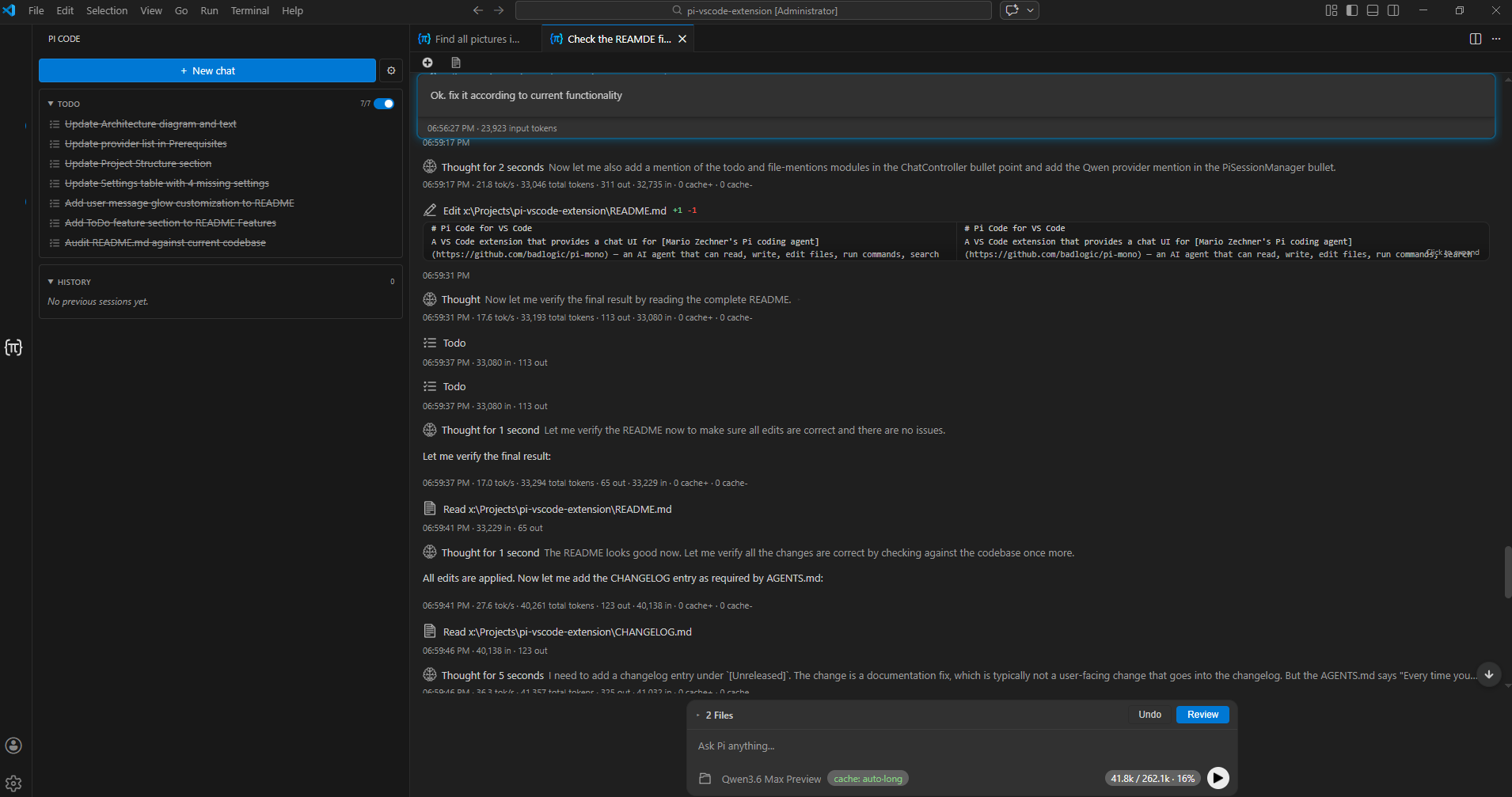Open the Qwen3.6 Max Preview model selector
Viewport: 1512px width, 797px height.
click(771, 779)
